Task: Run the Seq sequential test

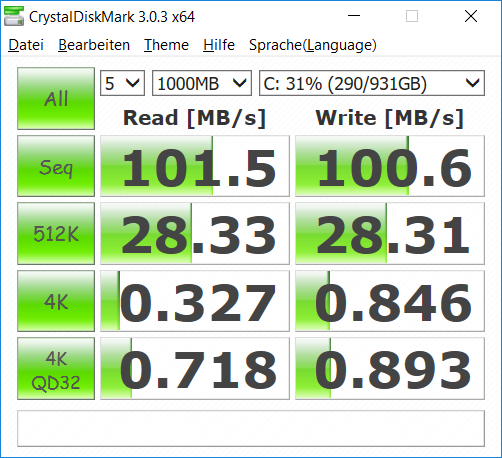Action: coord(56,166)
